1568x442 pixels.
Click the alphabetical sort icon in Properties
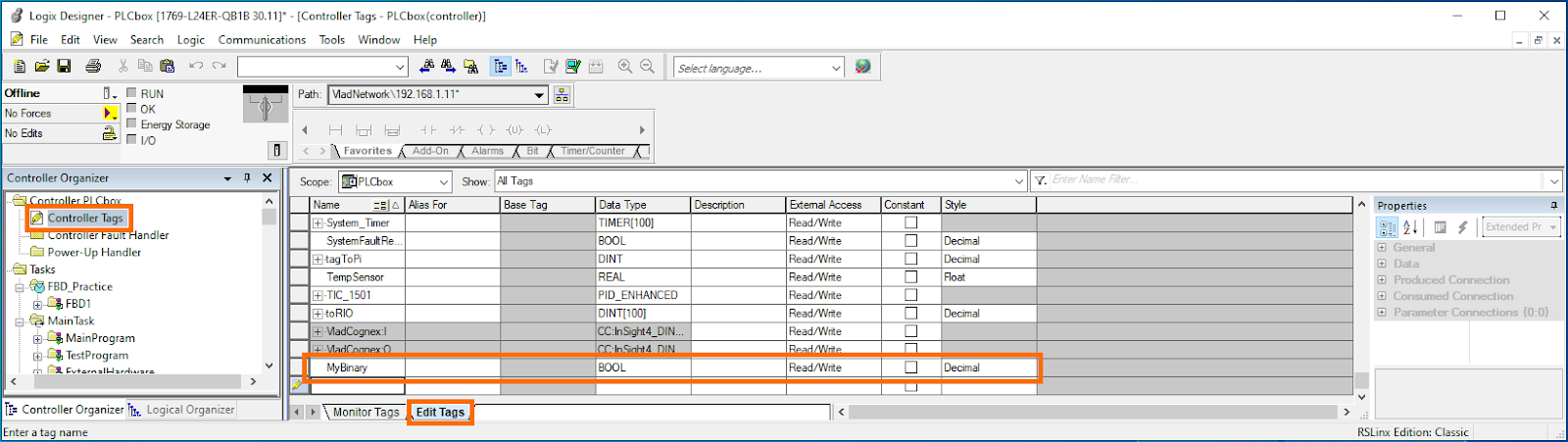[x=1410, y=227]
